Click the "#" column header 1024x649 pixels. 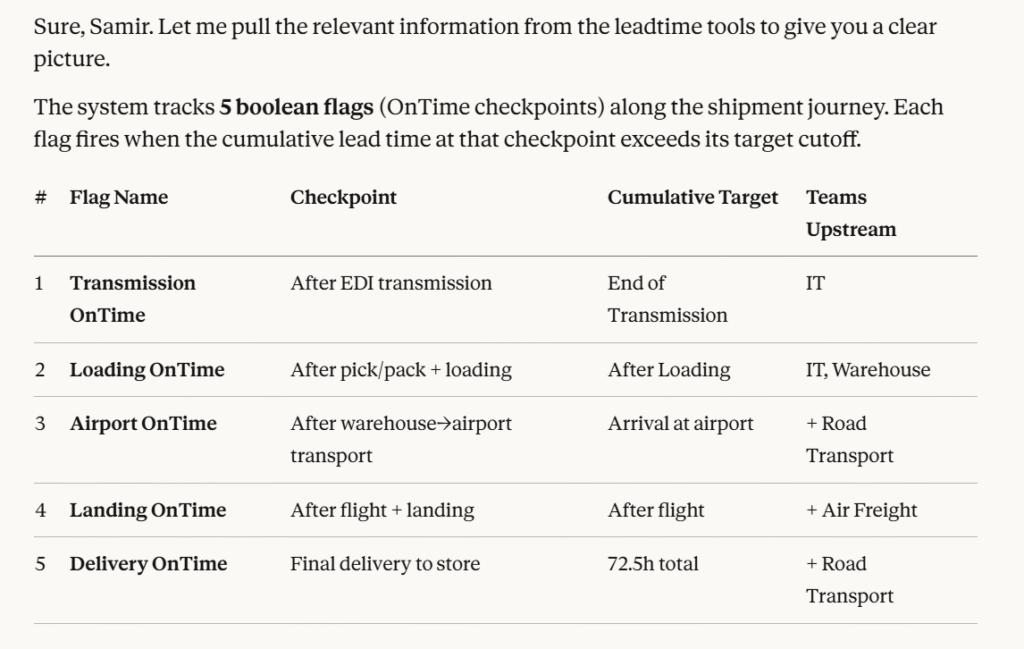(x=40, y=198)
